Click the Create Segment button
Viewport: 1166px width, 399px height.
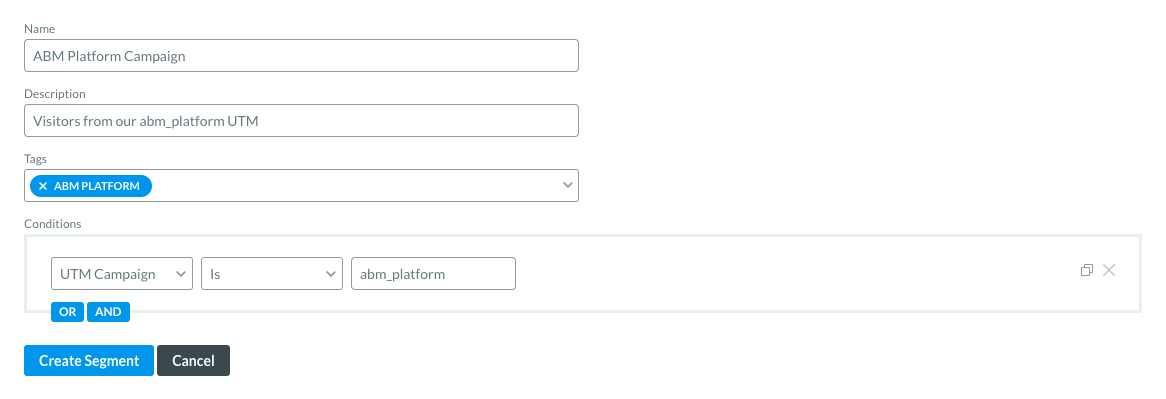[89, 360]
